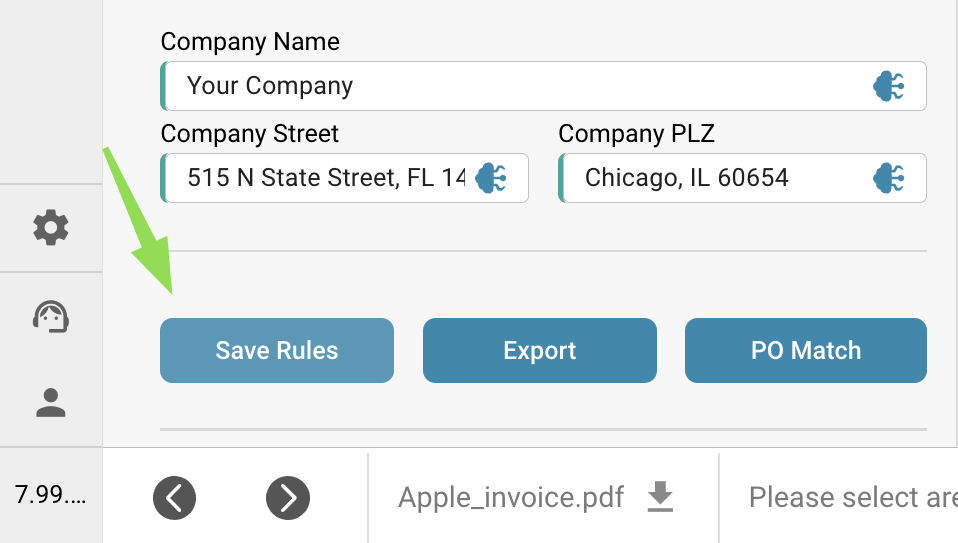Go to previous document with left arrow
The width and height of the screenshot is (958, 543).
coord(174,497)
